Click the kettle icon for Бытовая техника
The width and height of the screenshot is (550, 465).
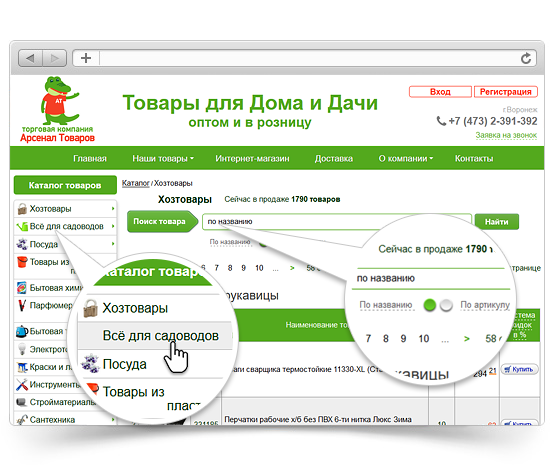tap(22, 331)
